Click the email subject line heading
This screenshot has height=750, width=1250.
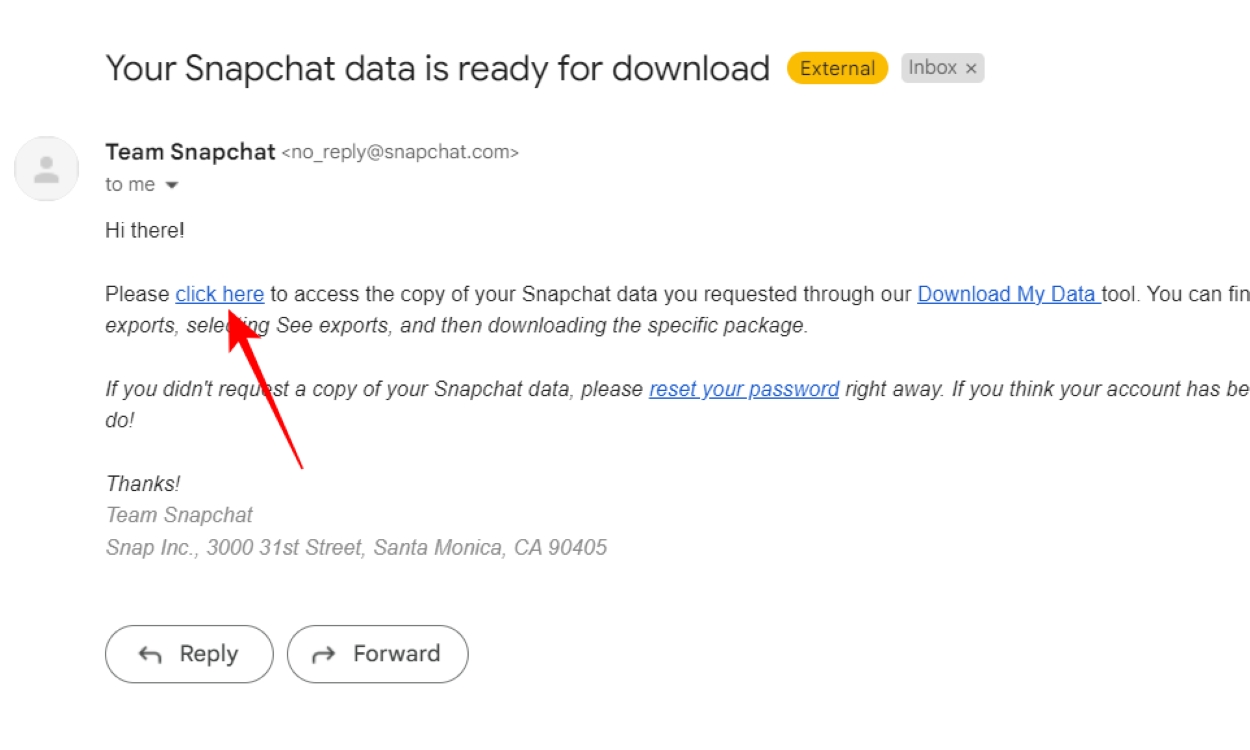pyautogui.click(x=435, y=68)
